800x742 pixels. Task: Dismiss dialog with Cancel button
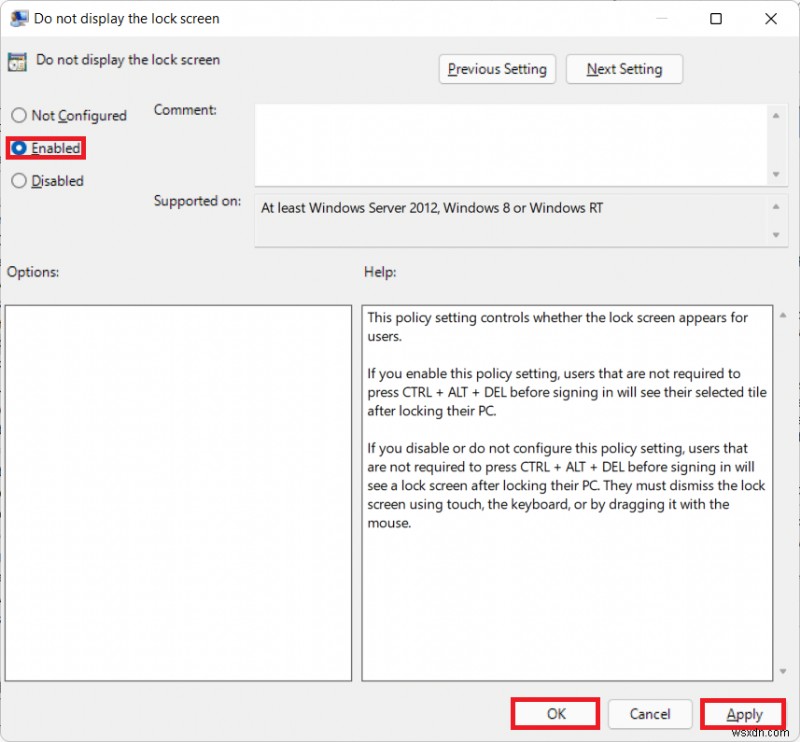point(649,713)
